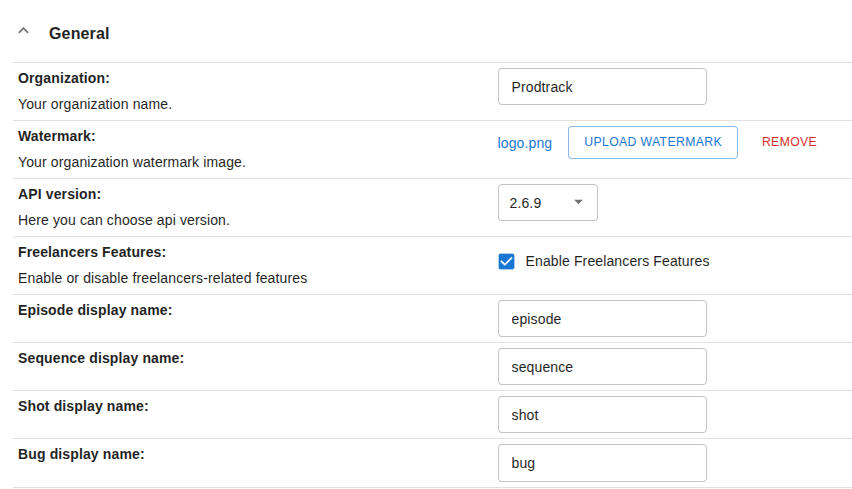The height and width of the screenshot is (489, 852).
Task: Select the 'Organization:' label
Action: tap(64, 78)
